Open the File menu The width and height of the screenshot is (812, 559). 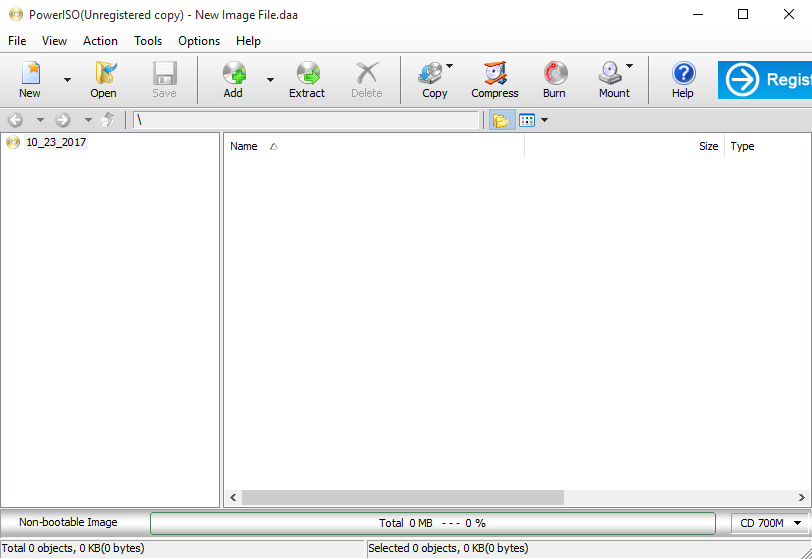[17, 41]
